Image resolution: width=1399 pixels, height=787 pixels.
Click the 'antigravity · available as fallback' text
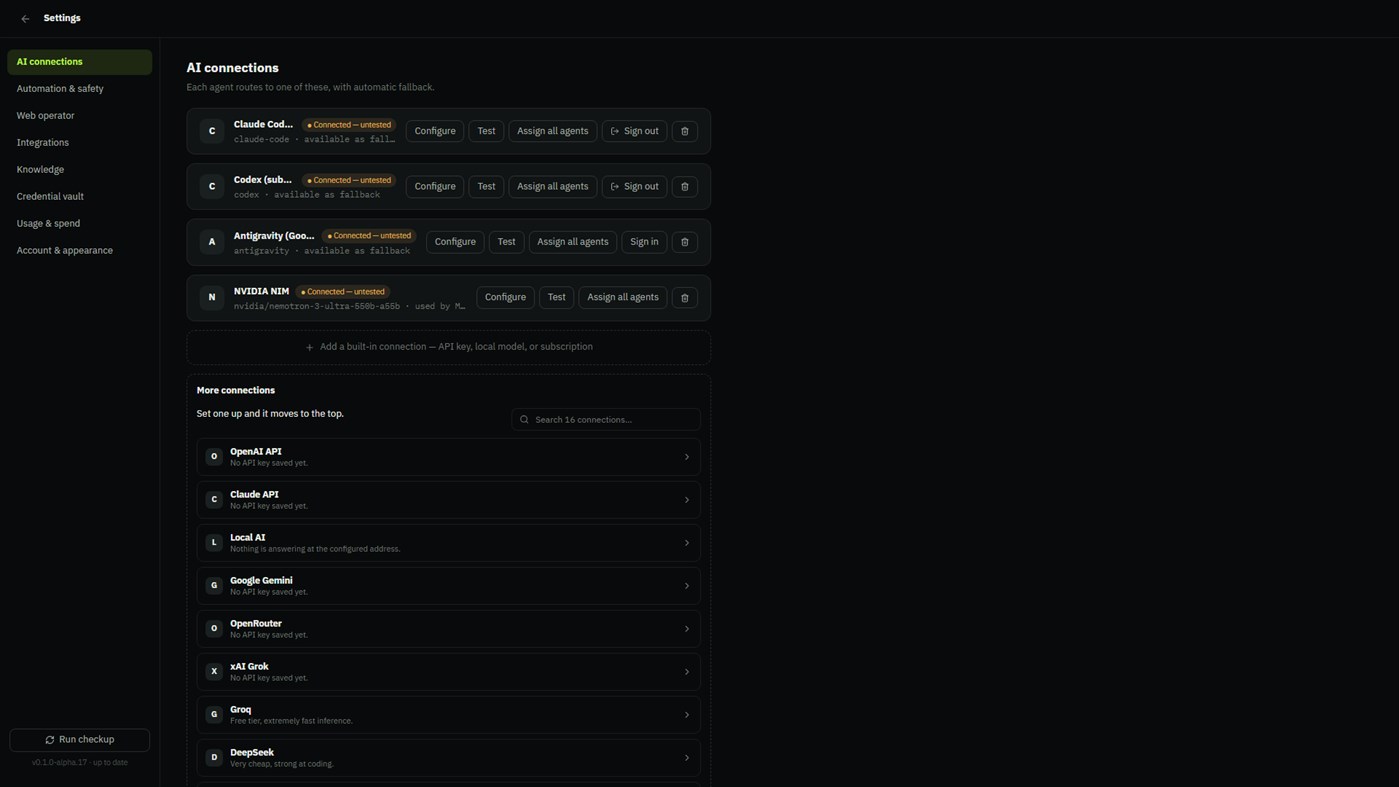point(322,251)
